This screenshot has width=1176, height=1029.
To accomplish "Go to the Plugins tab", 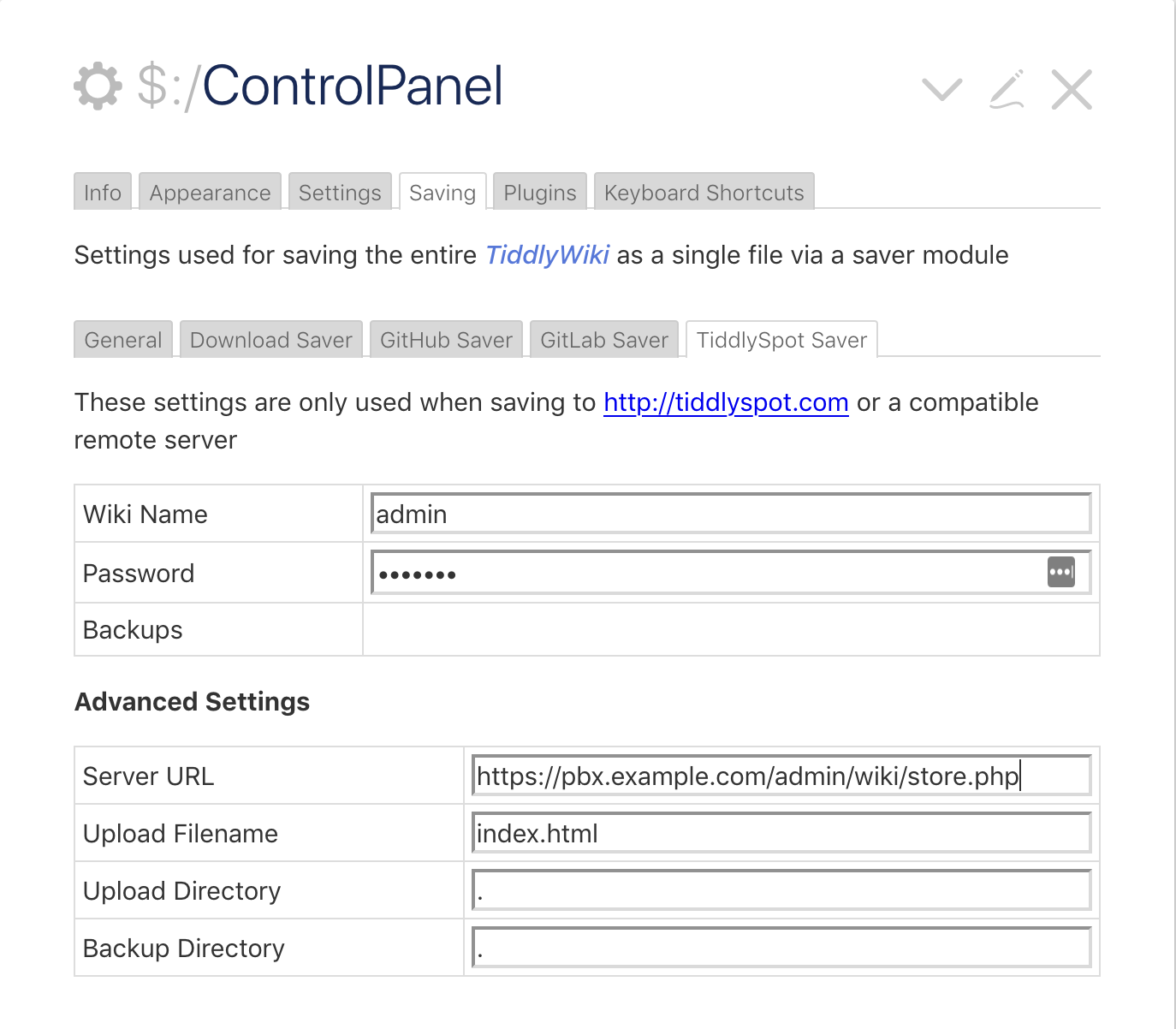I will 540,192.
